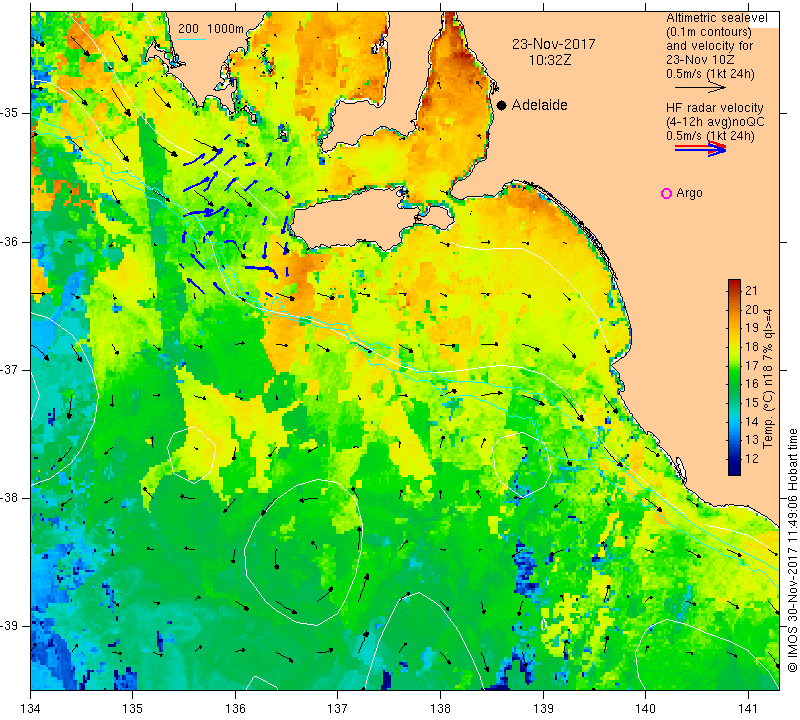Click the 134 longitude axis label

(x=31, y=708)
